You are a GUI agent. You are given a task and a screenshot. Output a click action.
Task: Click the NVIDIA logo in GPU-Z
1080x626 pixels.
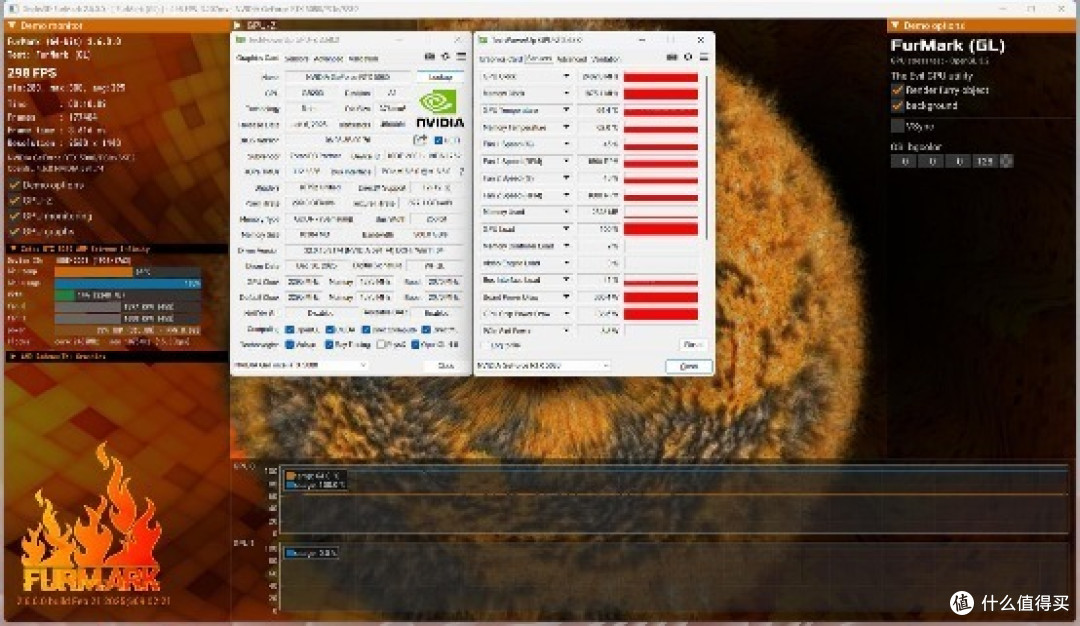440,108
